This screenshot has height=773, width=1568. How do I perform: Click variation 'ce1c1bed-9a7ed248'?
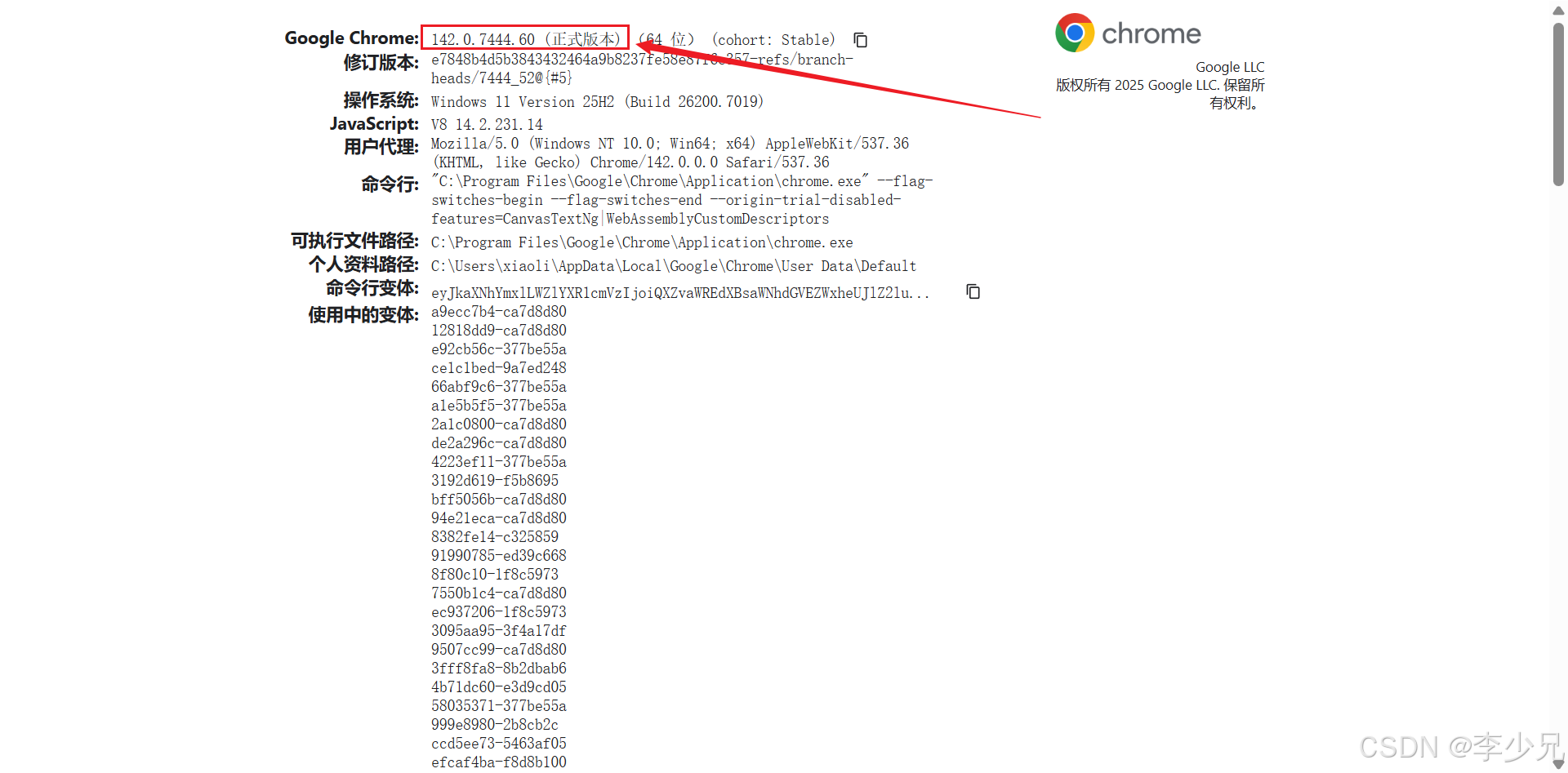(499, 368)
